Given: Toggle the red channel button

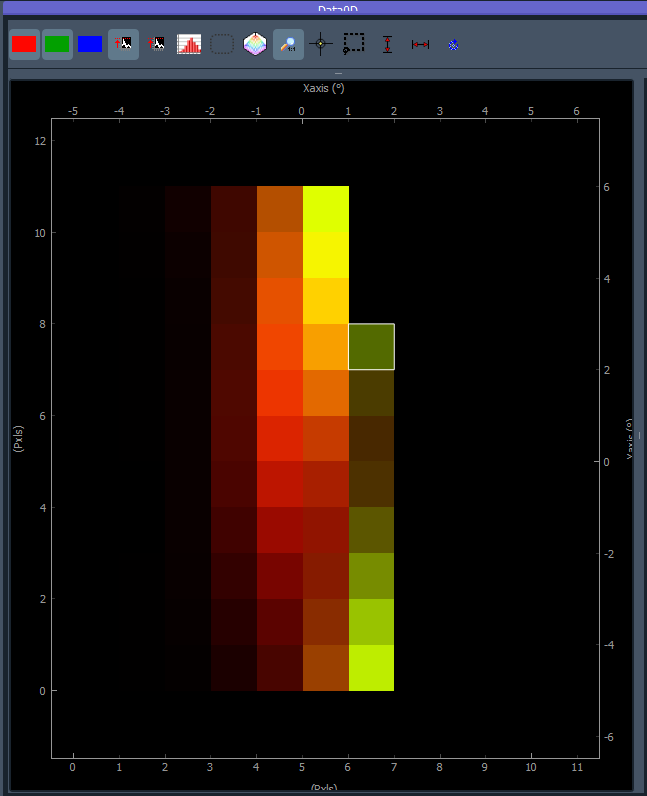Looking at the screenshot, I should (x=24, y=45).
